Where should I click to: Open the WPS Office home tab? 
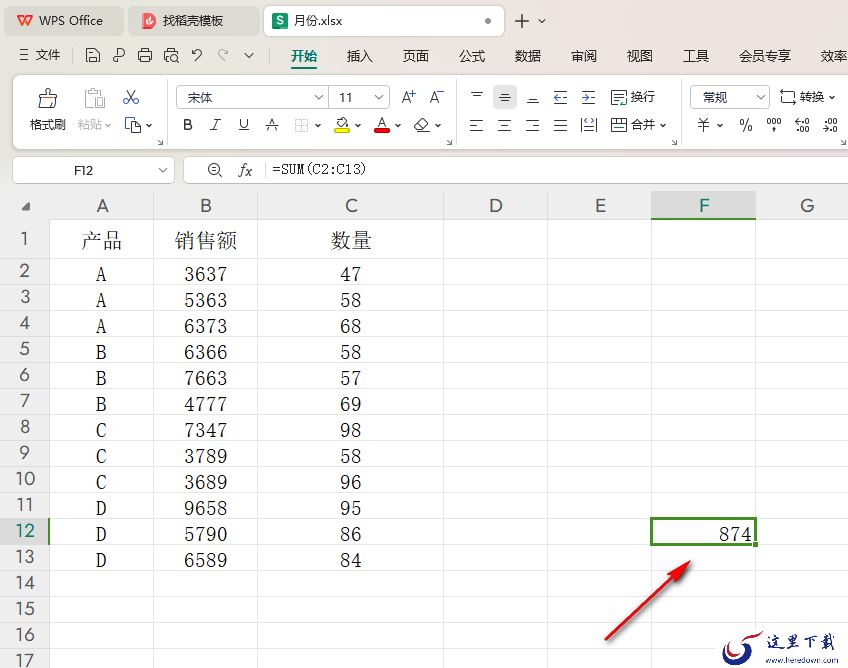[x=64, y=21]
